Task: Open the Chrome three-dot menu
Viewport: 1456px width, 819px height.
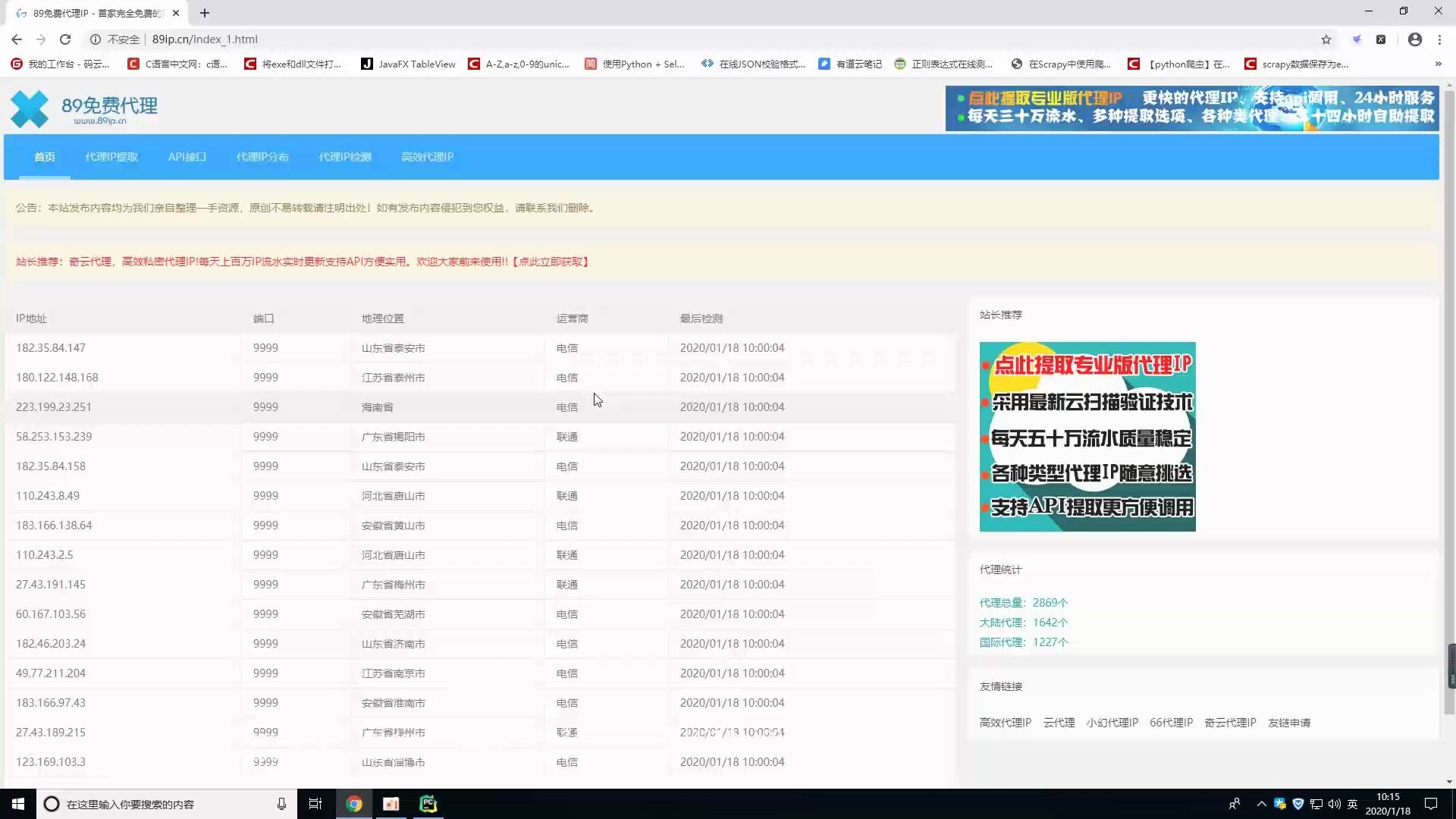Action: pos(1440,39)
